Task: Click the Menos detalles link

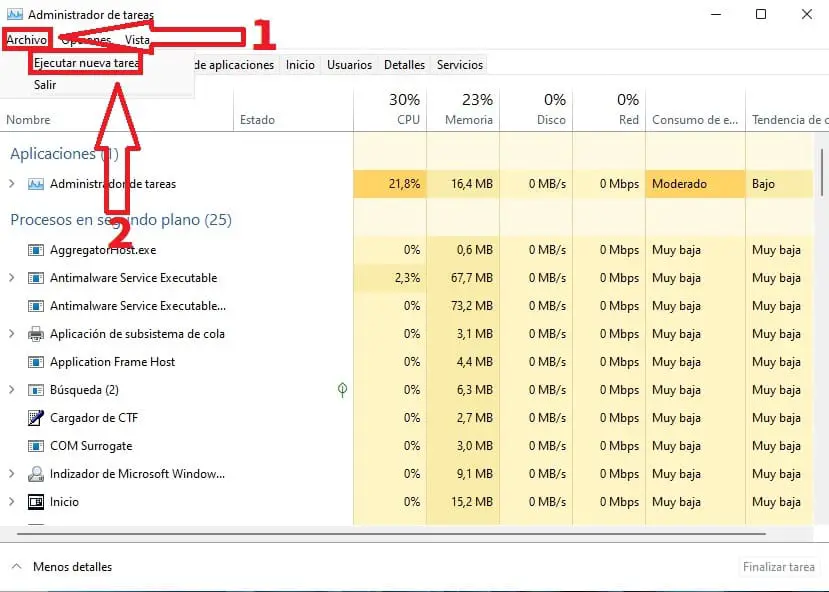Action: (x=72, y=567)
